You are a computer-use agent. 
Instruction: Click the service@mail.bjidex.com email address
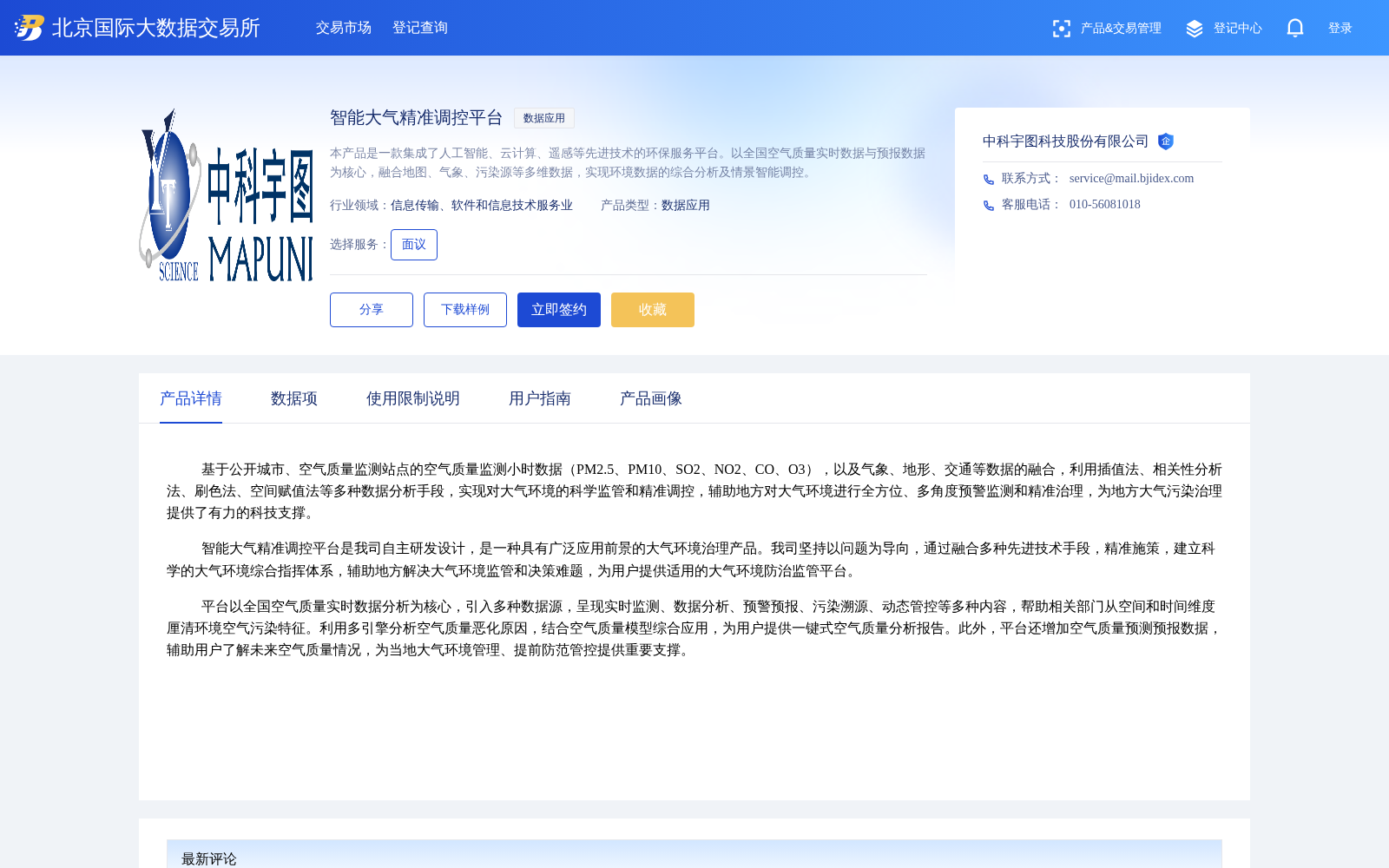[x=1131, y=179]
